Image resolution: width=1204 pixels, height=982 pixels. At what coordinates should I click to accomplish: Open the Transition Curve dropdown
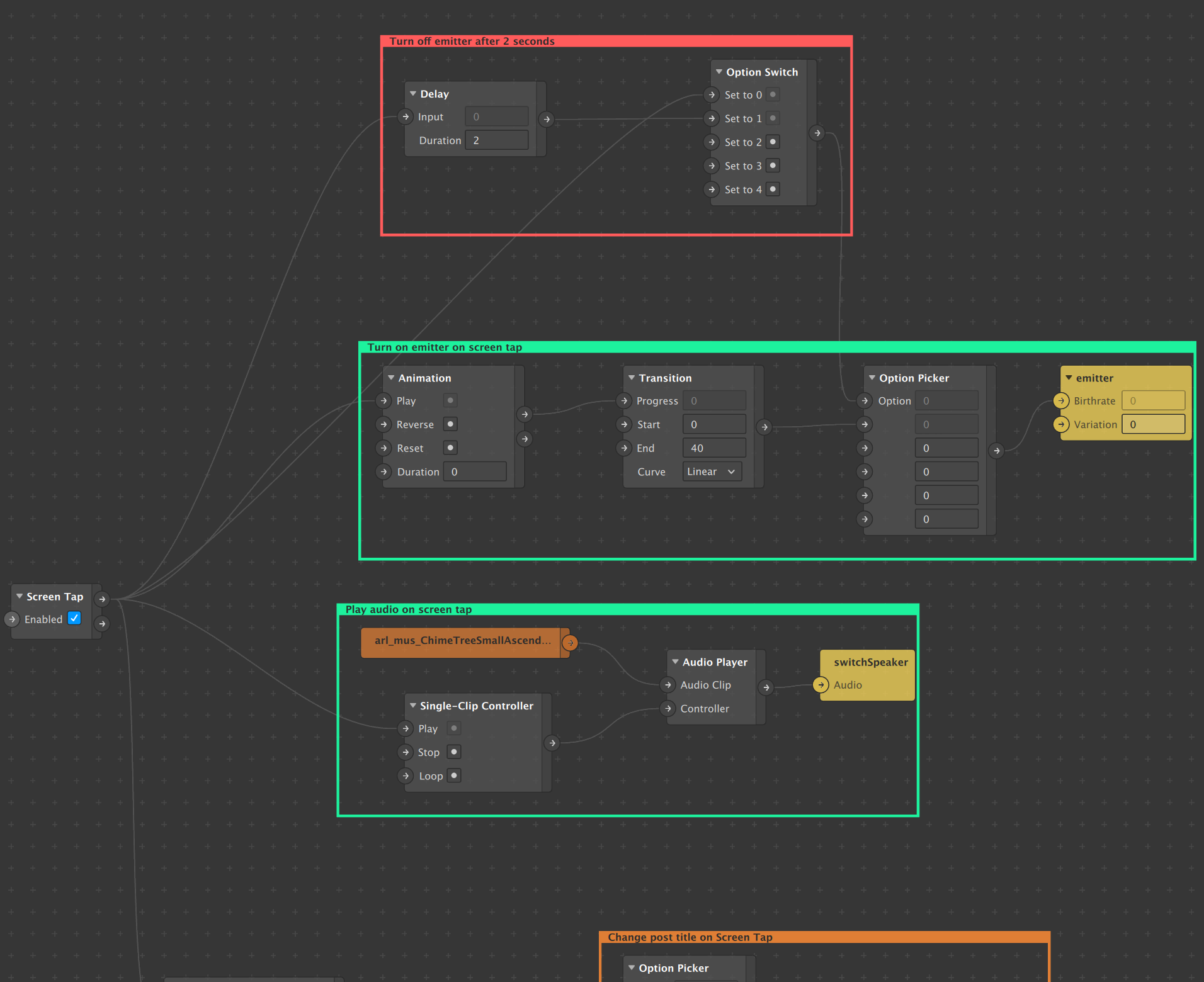coord(712,471)
